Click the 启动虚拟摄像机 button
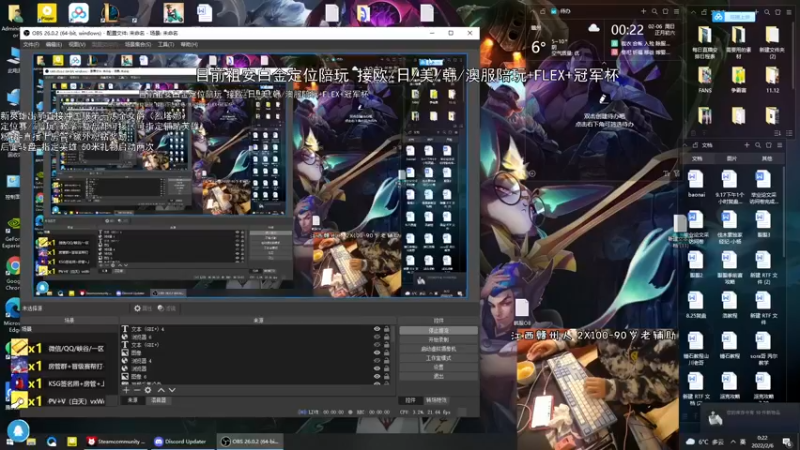 (x=438, y=349)
